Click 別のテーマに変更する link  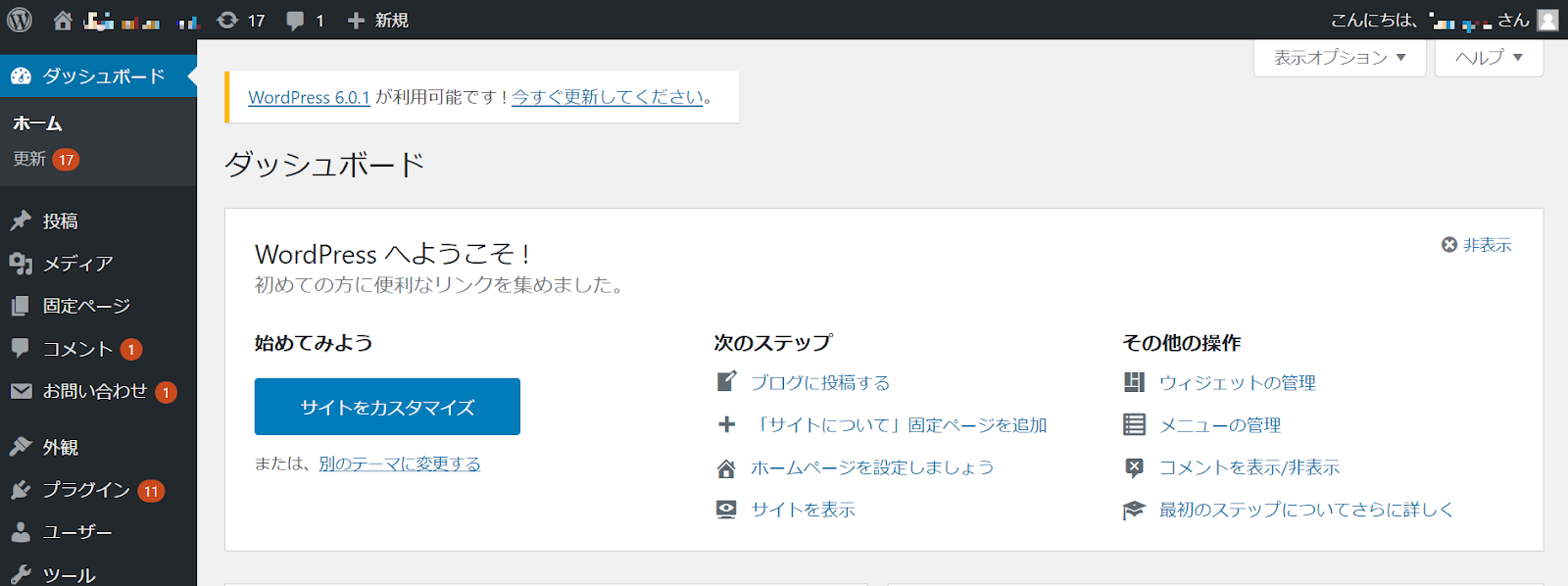click(x=399, y=464)
